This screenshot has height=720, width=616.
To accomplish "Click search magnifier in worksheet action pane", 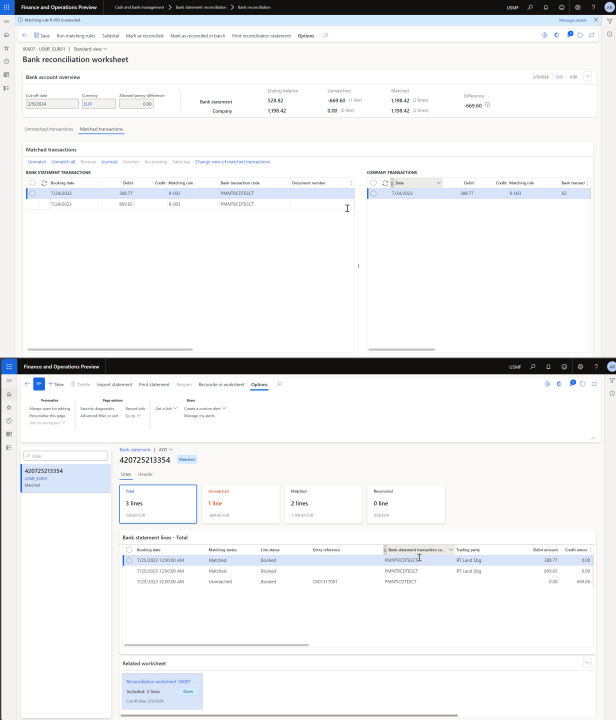I will (x=326, y=35).
